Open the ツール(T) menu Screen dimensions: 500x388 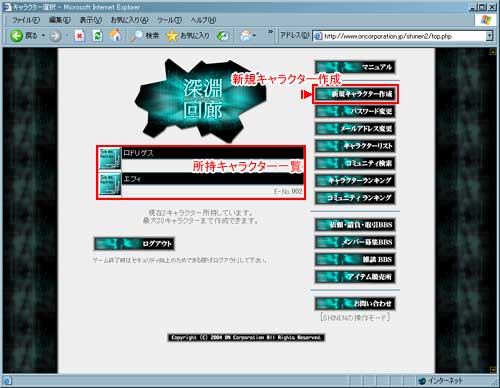[169, 20]
